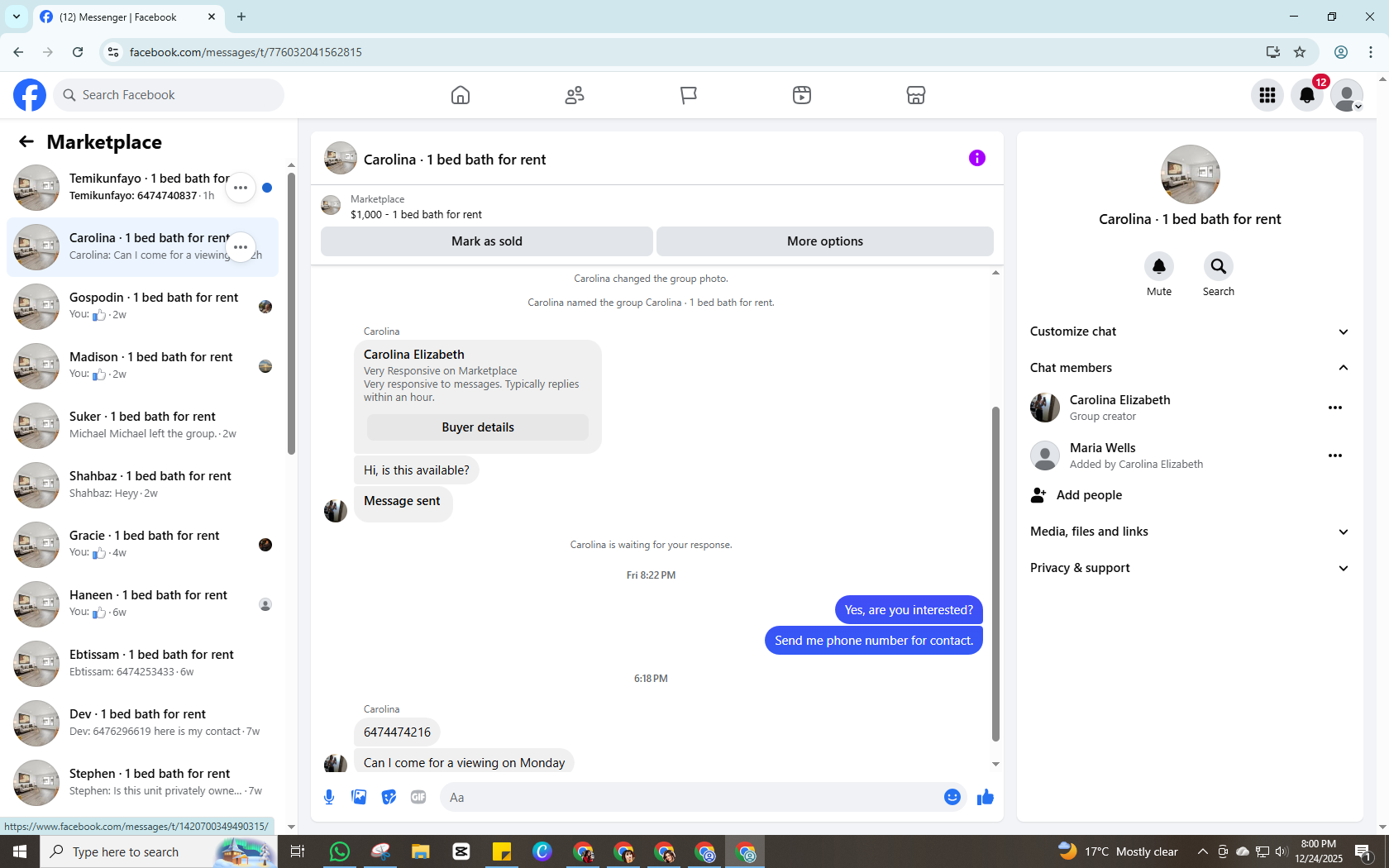1389x868 pixels.
Task: Record a voice clip microphone icon
Action: 329,797
